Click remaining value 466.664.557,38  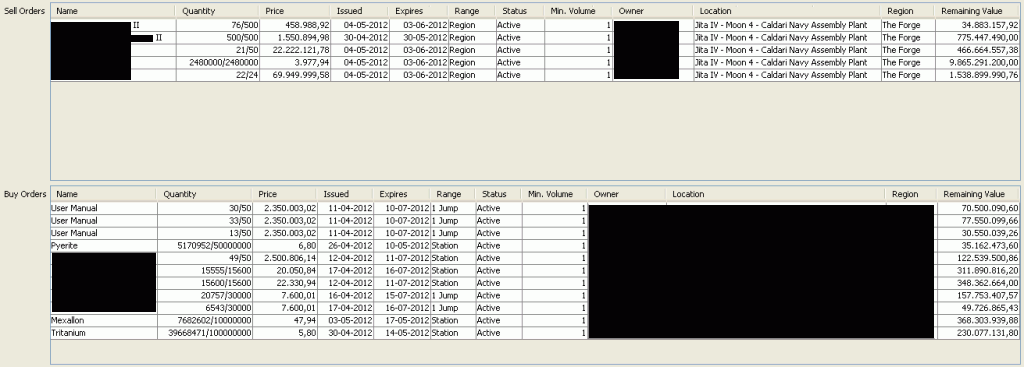pyautogui.click(x=987, y=50)
